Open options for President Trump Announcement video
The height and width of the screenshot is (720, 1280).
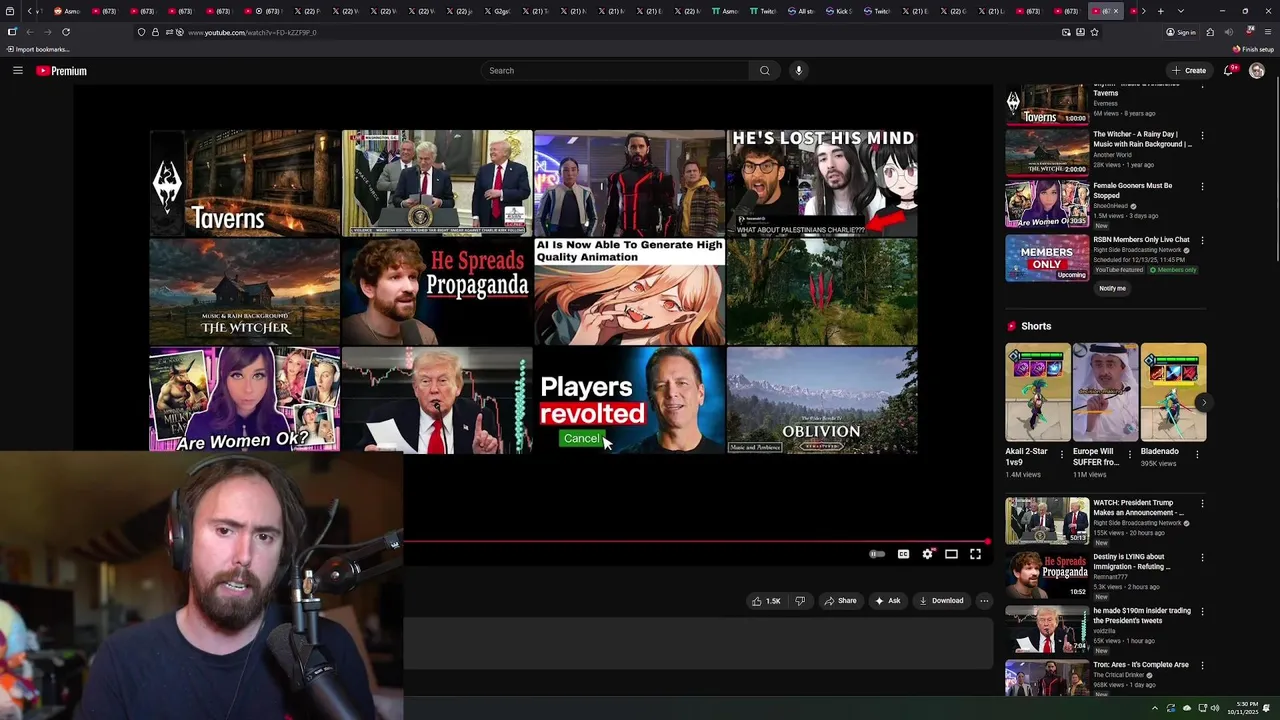pyautogui.click(x=1202, y=504)
